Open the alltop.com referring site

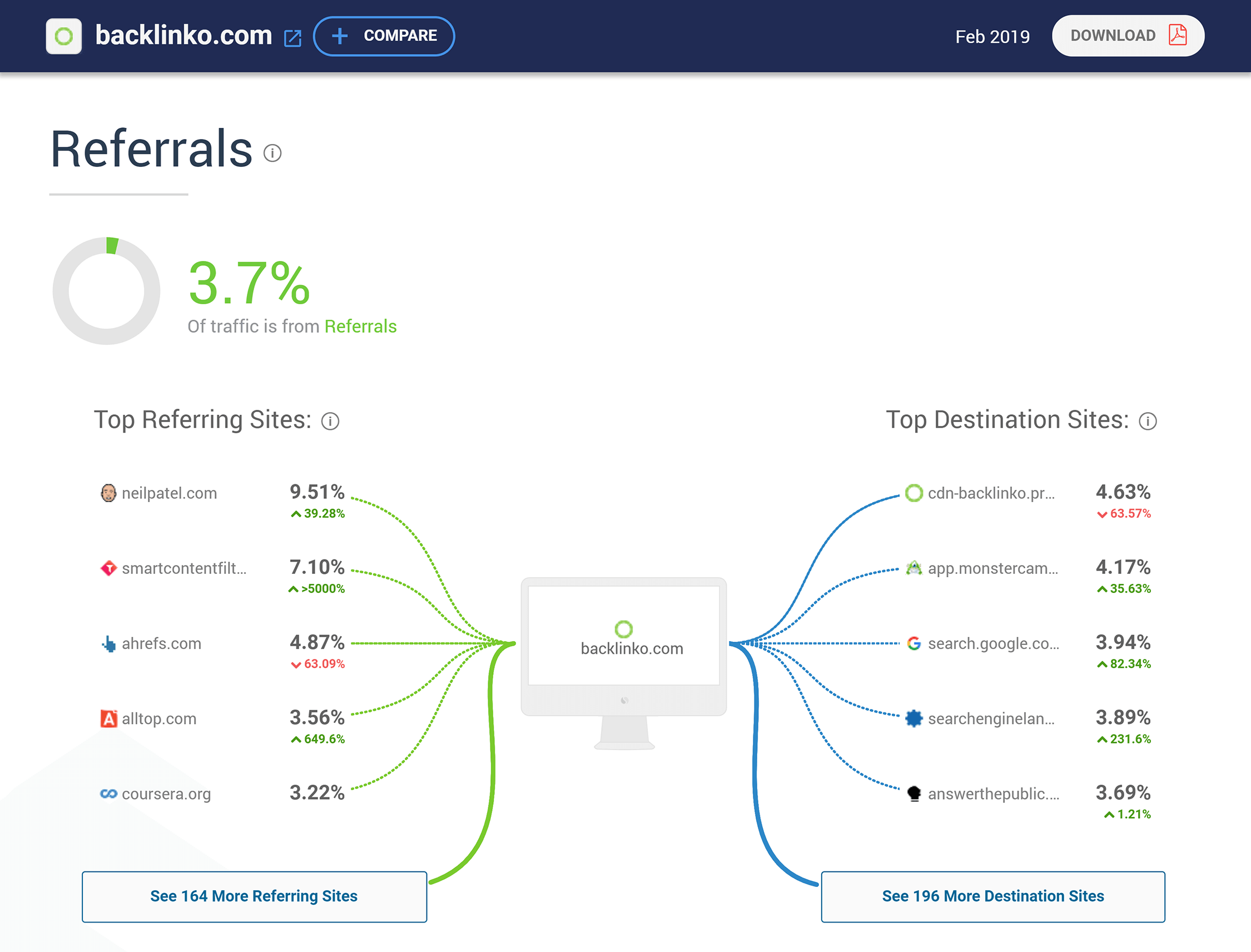pos(159,718)
